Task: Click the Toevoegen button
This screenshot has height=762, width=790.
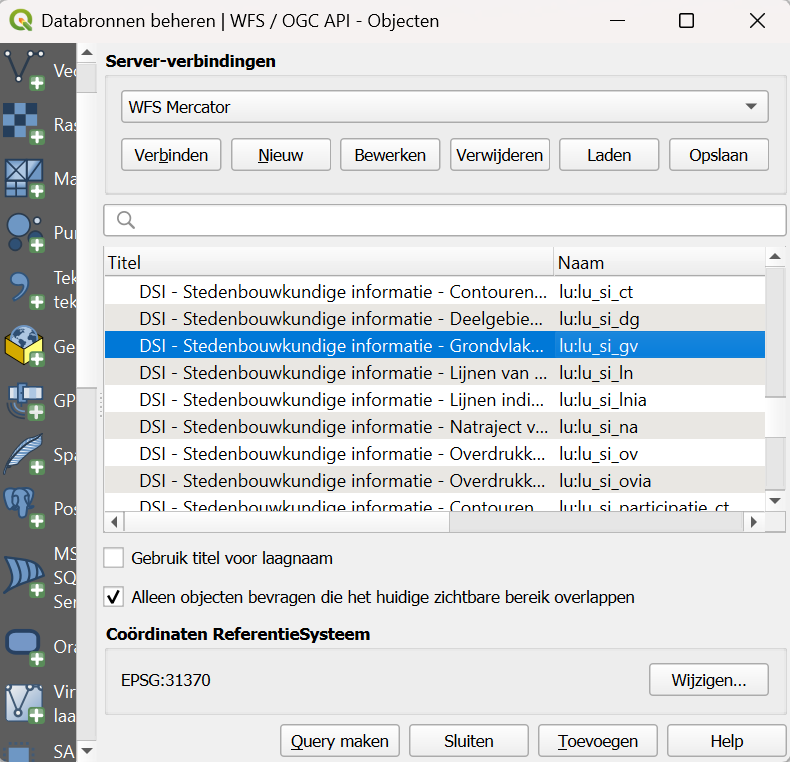Action: (598, 741)
